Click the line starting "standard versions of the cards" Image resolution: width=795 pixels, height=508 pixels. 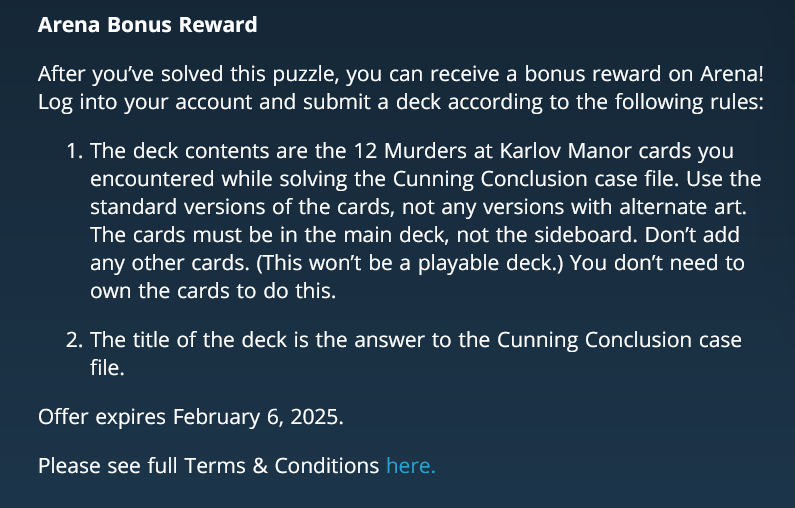coord(418,207)
